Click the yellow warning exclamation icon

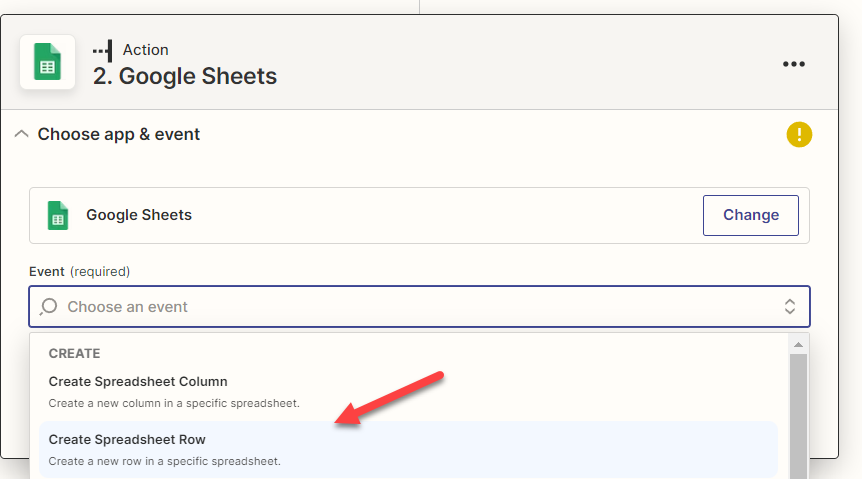click(799, 135)
